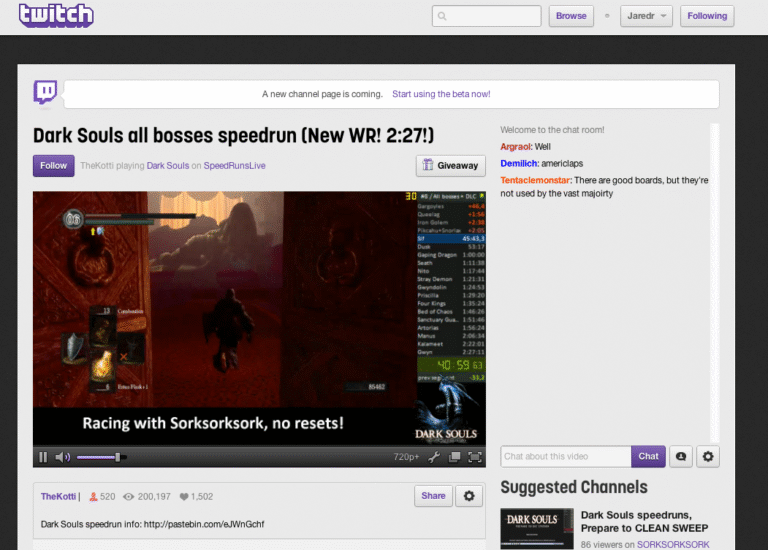Image resolution: width=768 pixels, height=550 pixels.
Task: Open gear settings next to Share
Action: [x=469, y=496]
